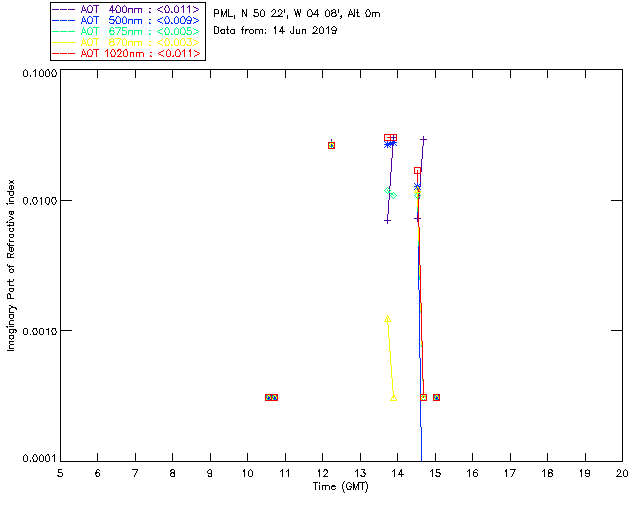Click the x-axis tick label 9

point(210,473)
